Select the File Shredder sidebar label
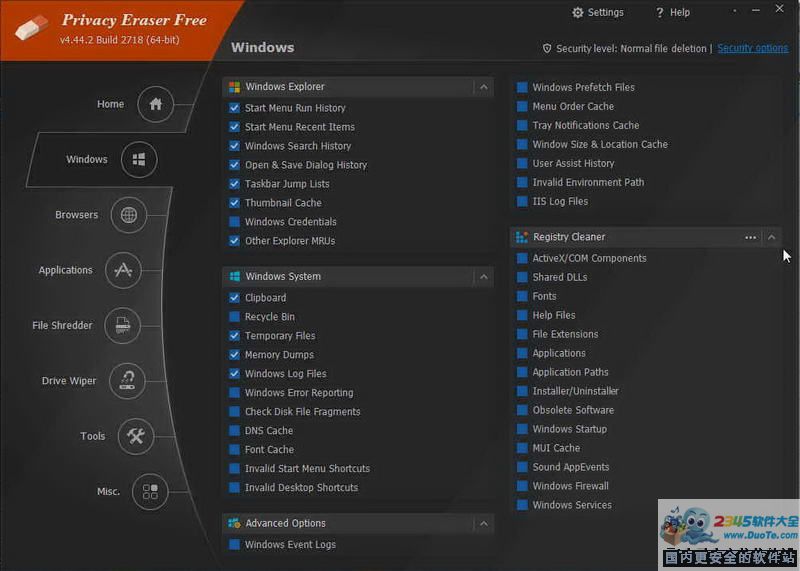This screenshot has width=800, height=571. point(62,326)
